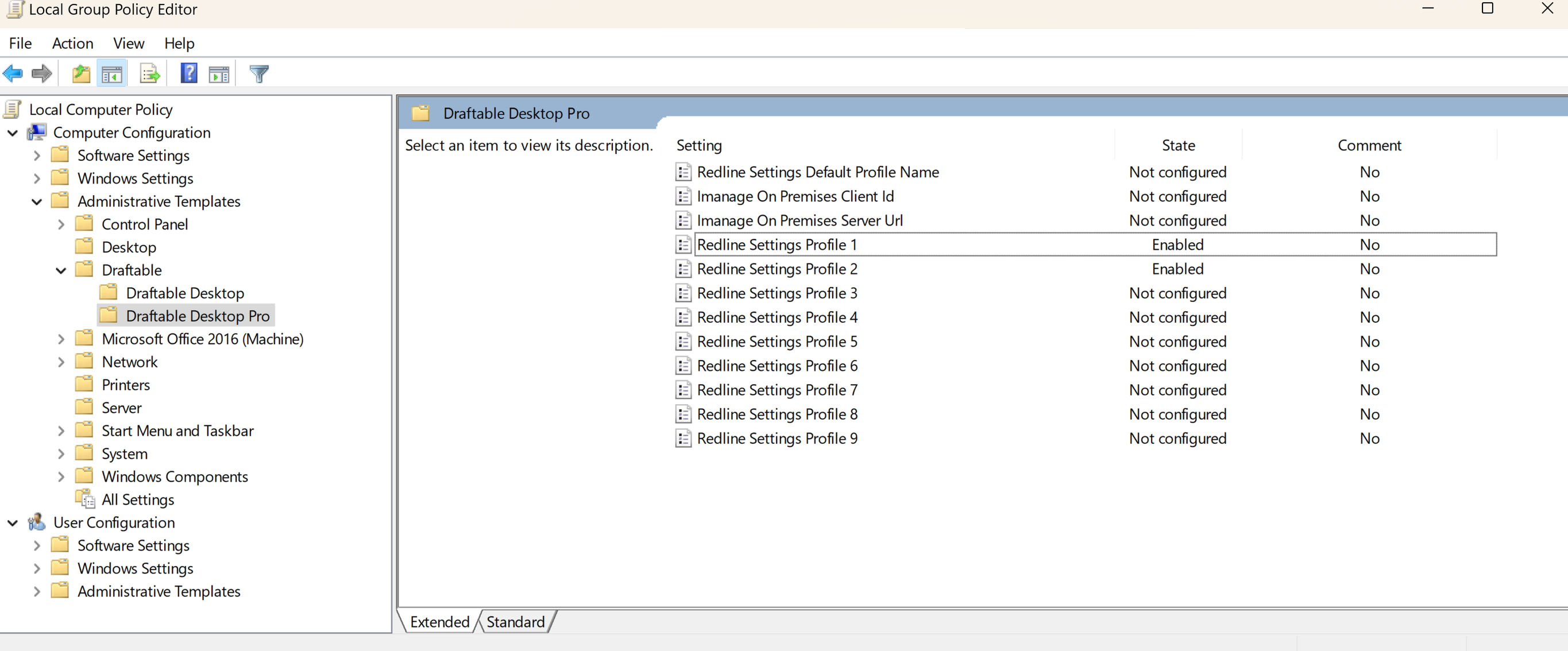Click the Local Computer Policy root icon
The height and width of the screenshot is (651, 1568).
click(13, 110)
